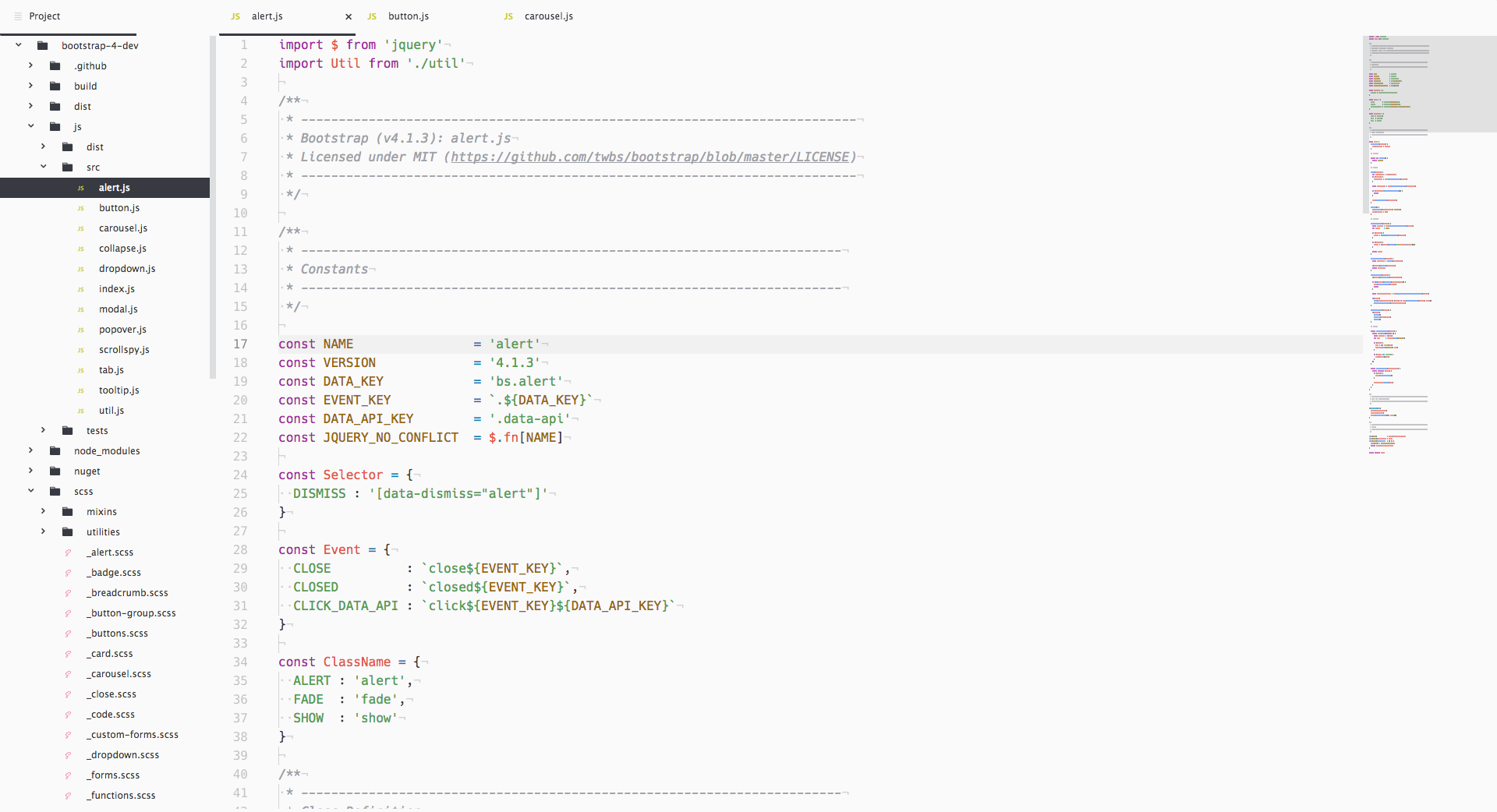
Task: Click the Sass icon beside _forms.scss
Action: (68, 775)
